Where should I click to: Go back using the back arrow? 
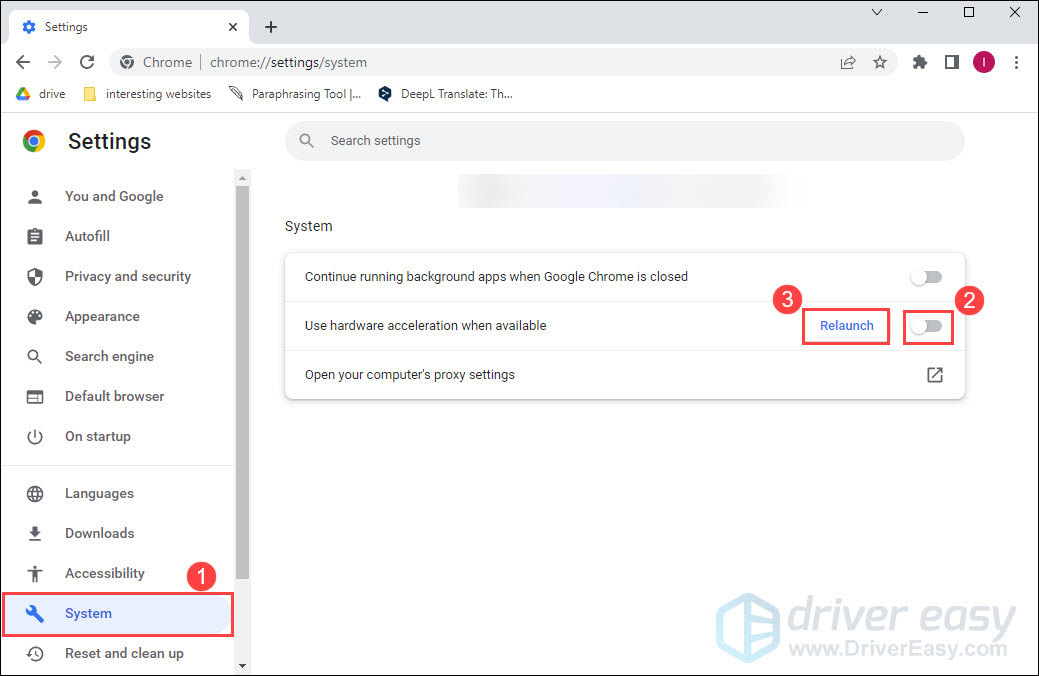[23, 62]
